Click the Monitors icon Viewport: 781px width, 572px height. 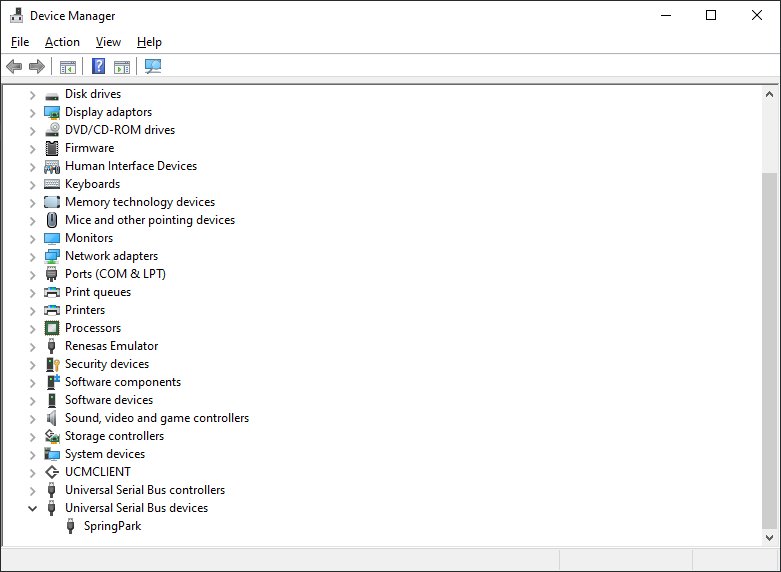click(52, 238)
